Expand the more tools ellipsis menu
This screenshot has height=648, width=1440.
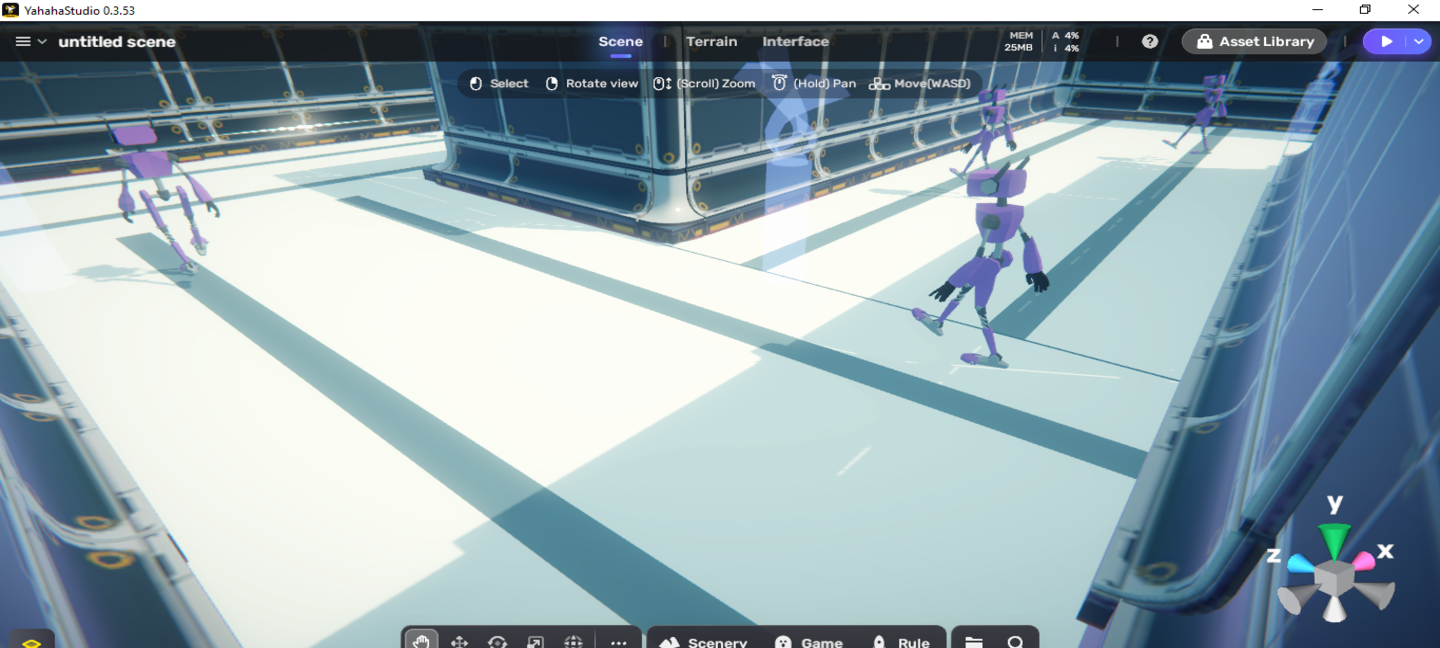pos(618,643)
